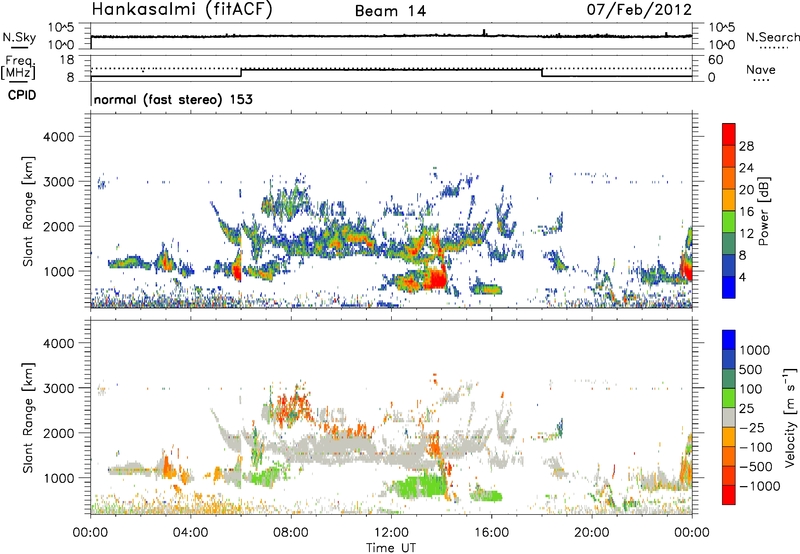Click the 18 tick on frequency axis

pos(67,60)
